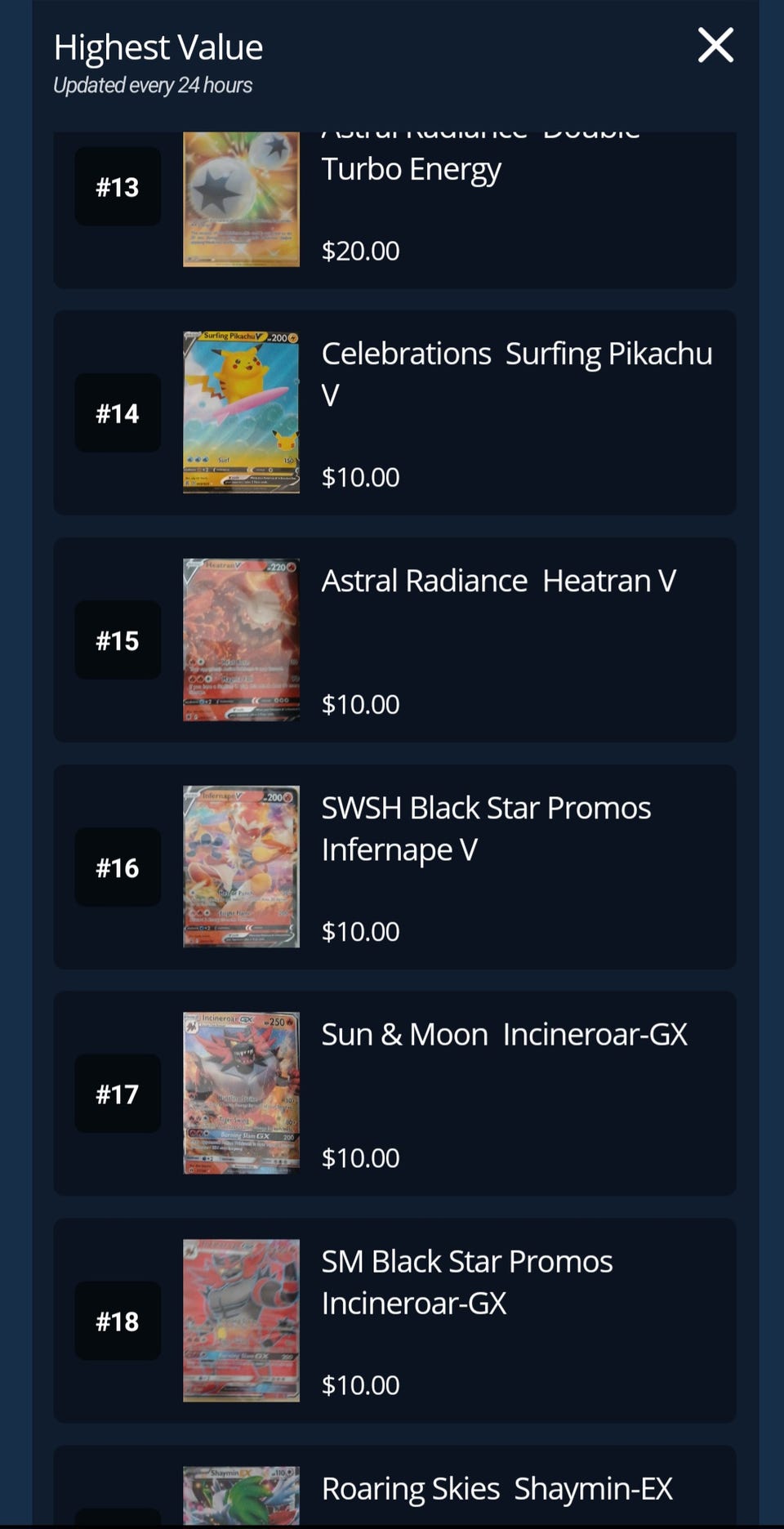Click the $20.00 price of Turbo Energy
This screenshot has height=1529, width=784.
point(360,251)
